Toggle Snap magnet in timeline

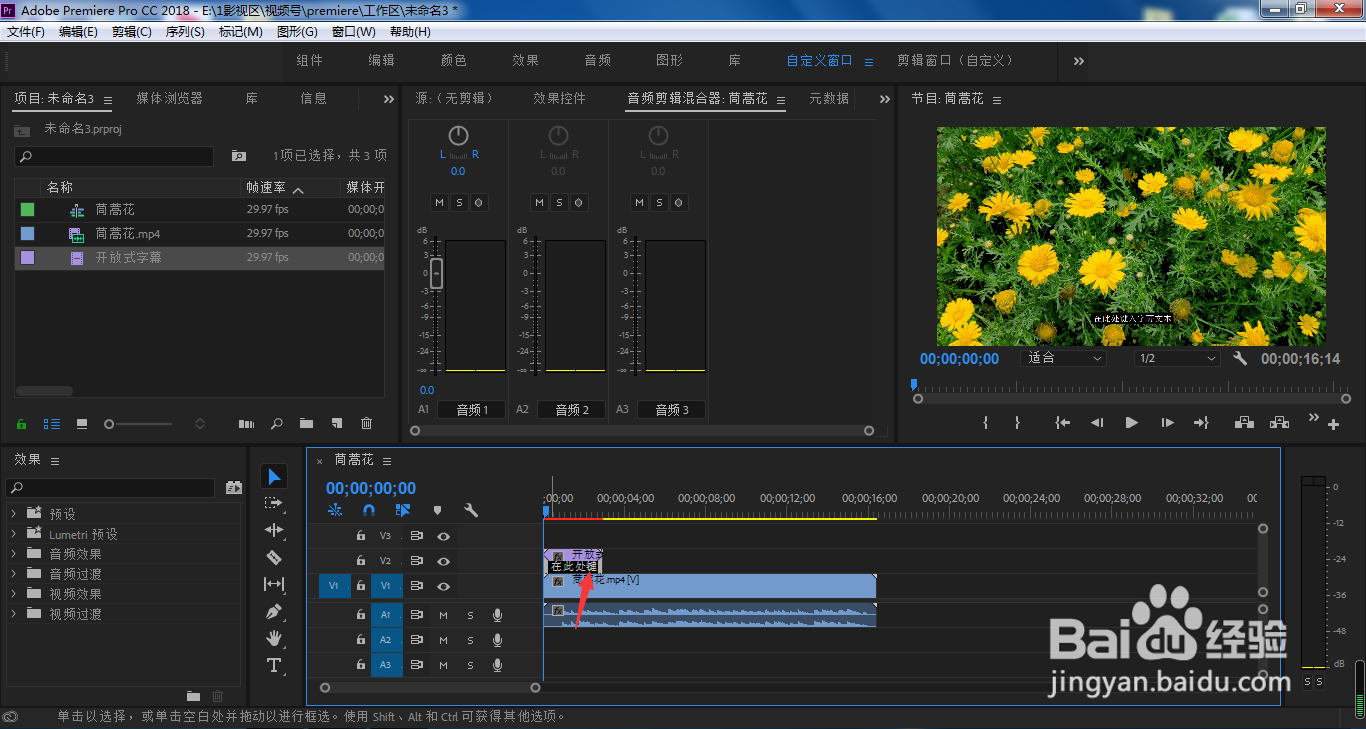368,510
